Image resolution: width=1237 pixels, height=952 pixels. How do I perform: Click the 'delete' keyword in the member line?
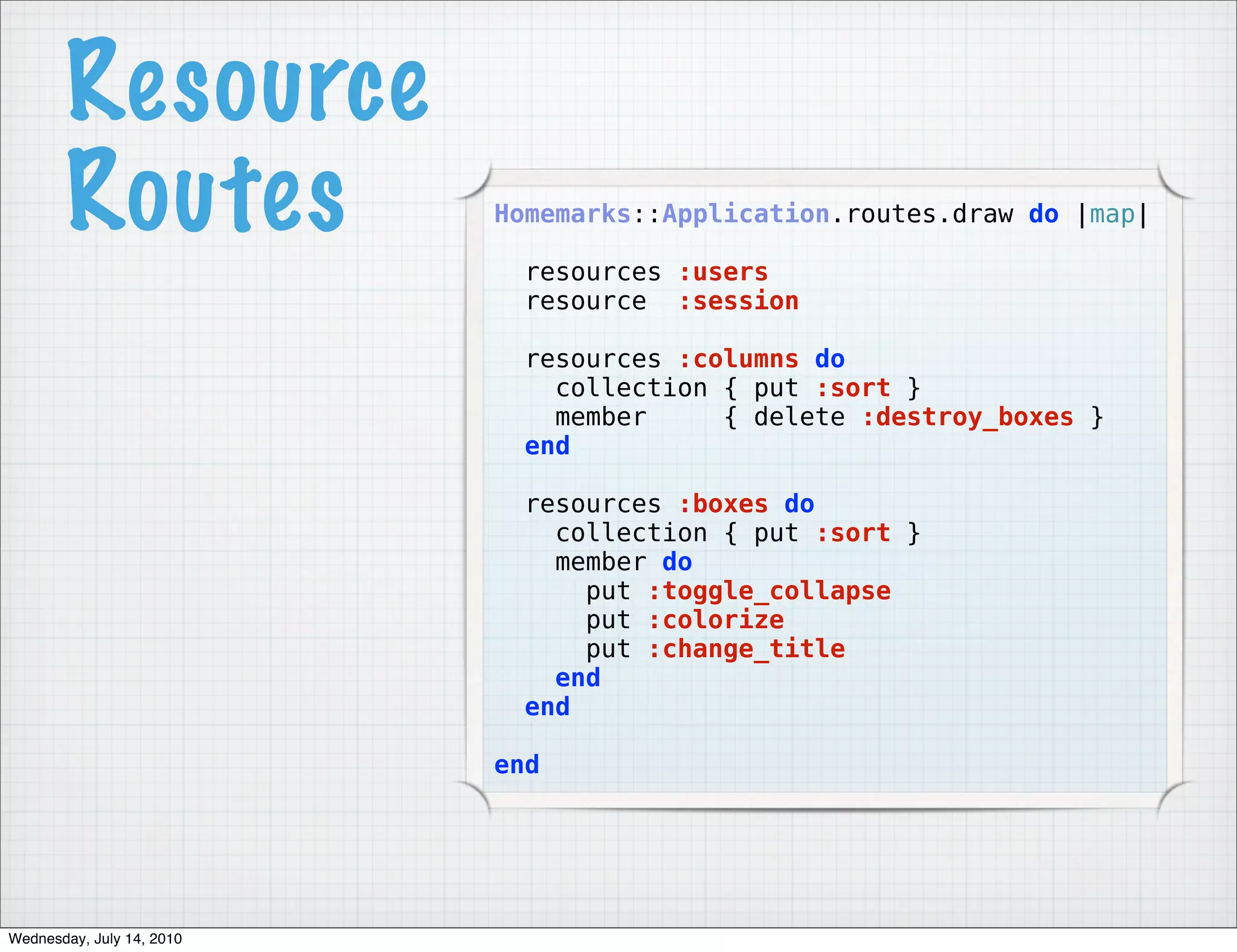point(799,417)
